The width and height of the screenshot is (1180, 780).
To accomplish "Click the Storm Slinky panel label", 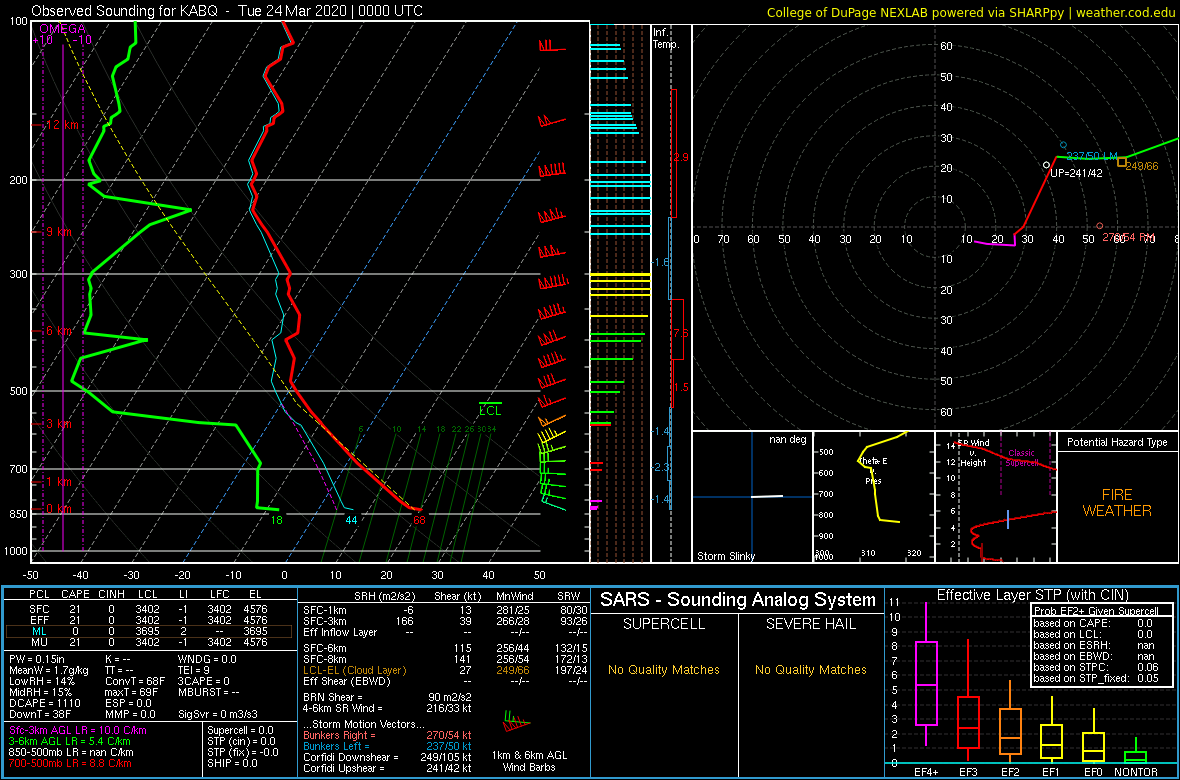I will coord(725,556).
